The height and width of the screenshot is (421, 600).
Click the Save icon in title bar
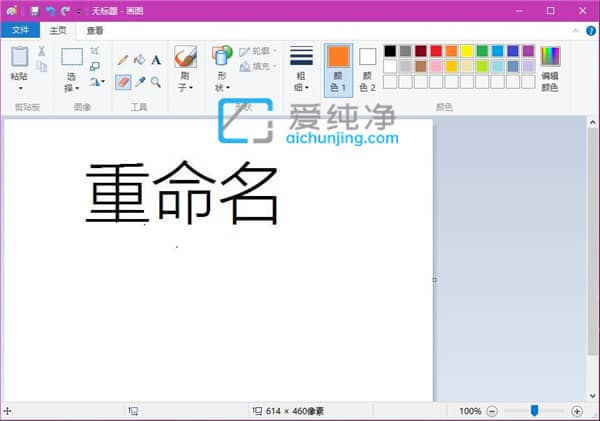35,11
